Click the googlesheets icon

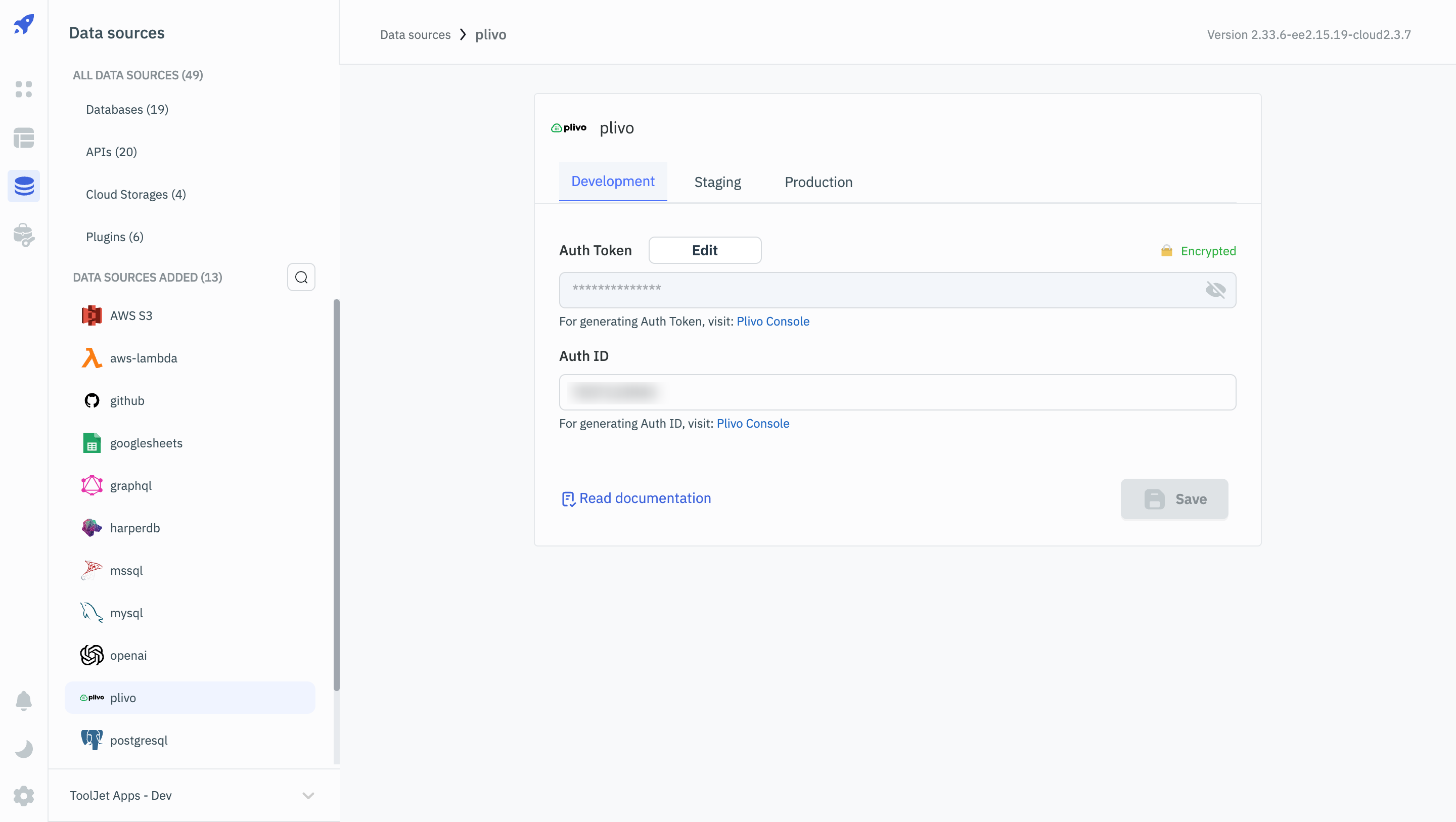[92, 443]
